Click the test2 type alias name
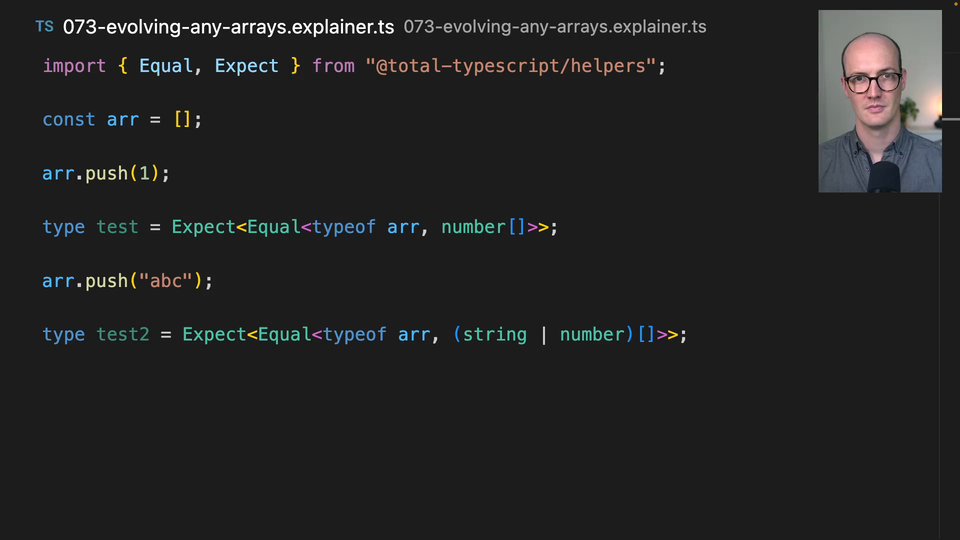Viewport: 960px width, 540px height. pyautogui.click(x=123, y=335)
